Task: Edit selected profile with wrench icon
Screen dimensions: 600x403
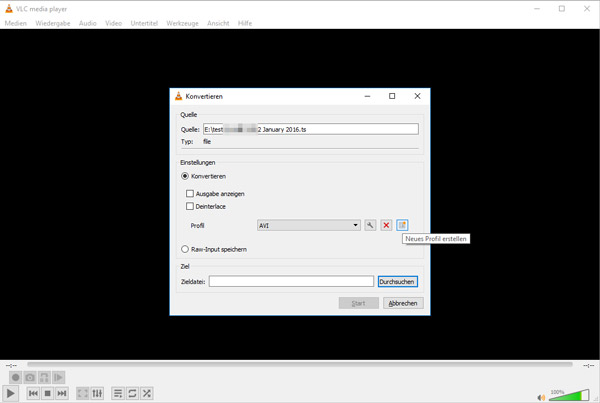Action: point(370,225)
